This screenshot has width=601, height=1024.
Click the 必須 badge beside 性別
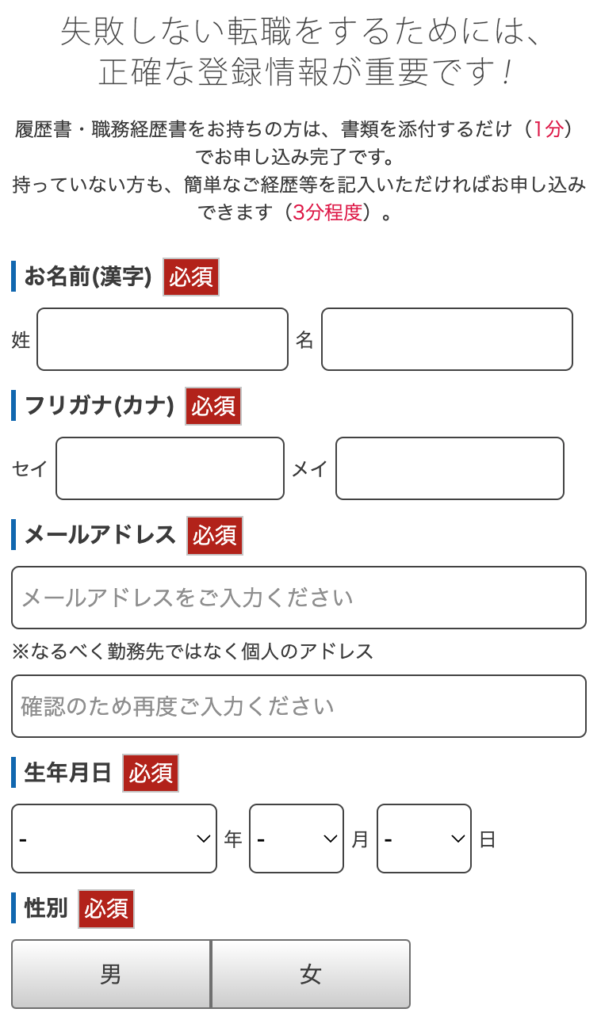coord(106,908)
